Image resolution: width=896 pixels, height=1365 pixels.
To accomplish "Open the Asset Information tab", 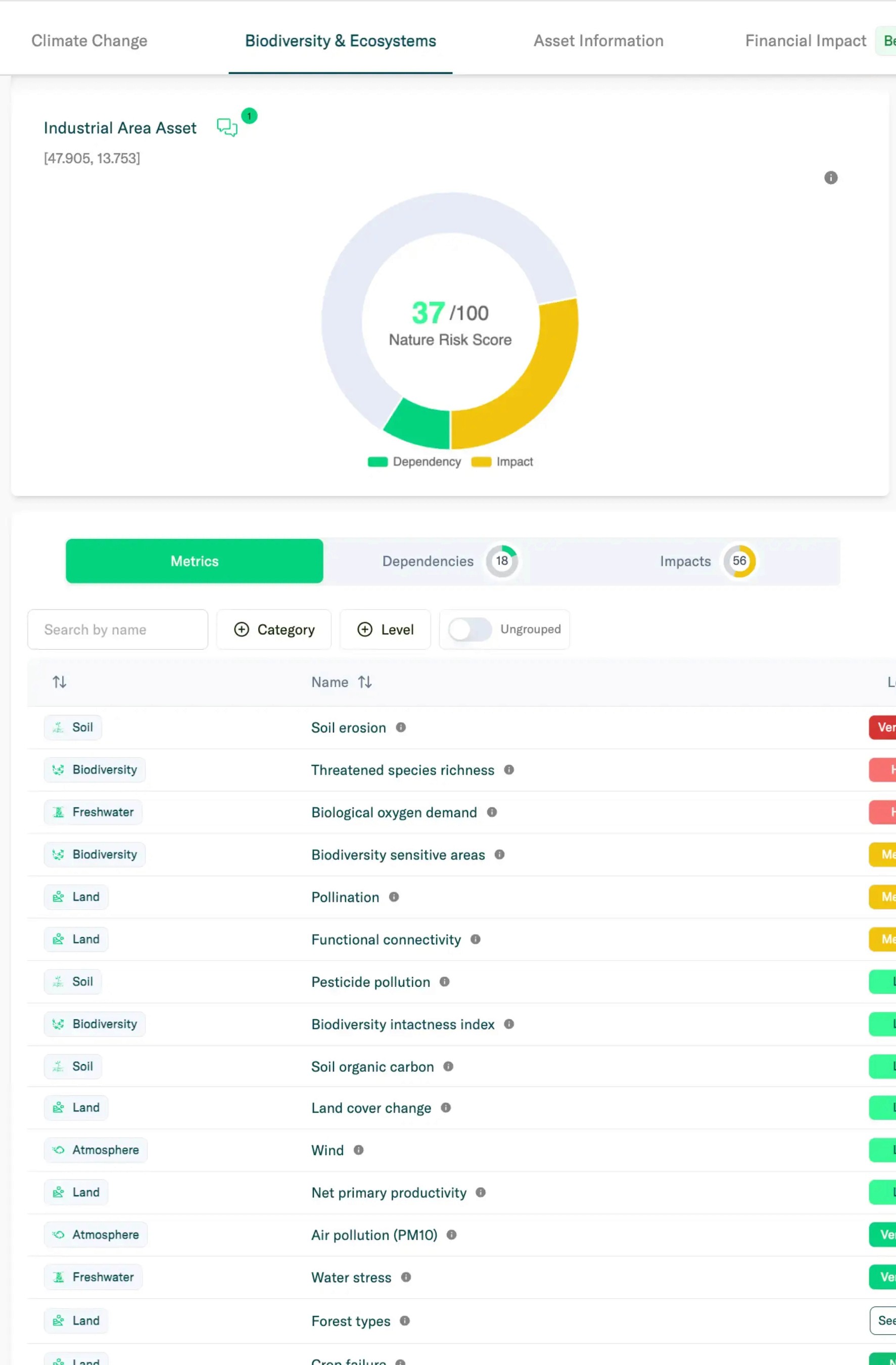I will click(x=598, y=41).
